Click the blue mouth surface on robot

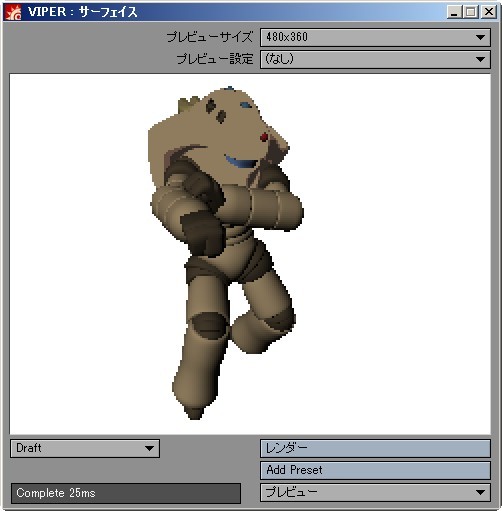pos(241,161)
